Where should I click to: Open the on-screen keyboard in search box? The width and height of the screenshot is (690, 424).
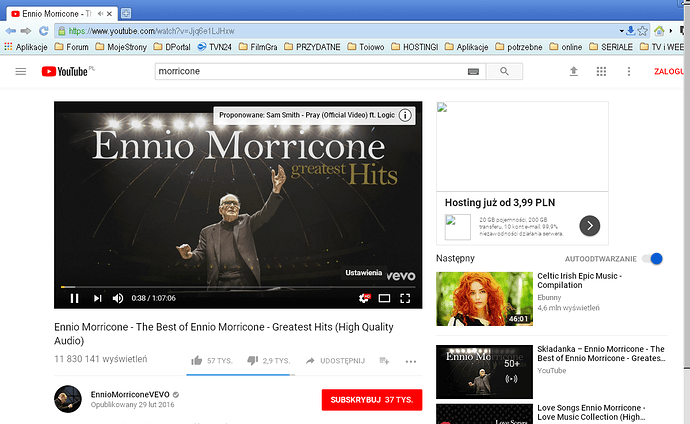473,72
